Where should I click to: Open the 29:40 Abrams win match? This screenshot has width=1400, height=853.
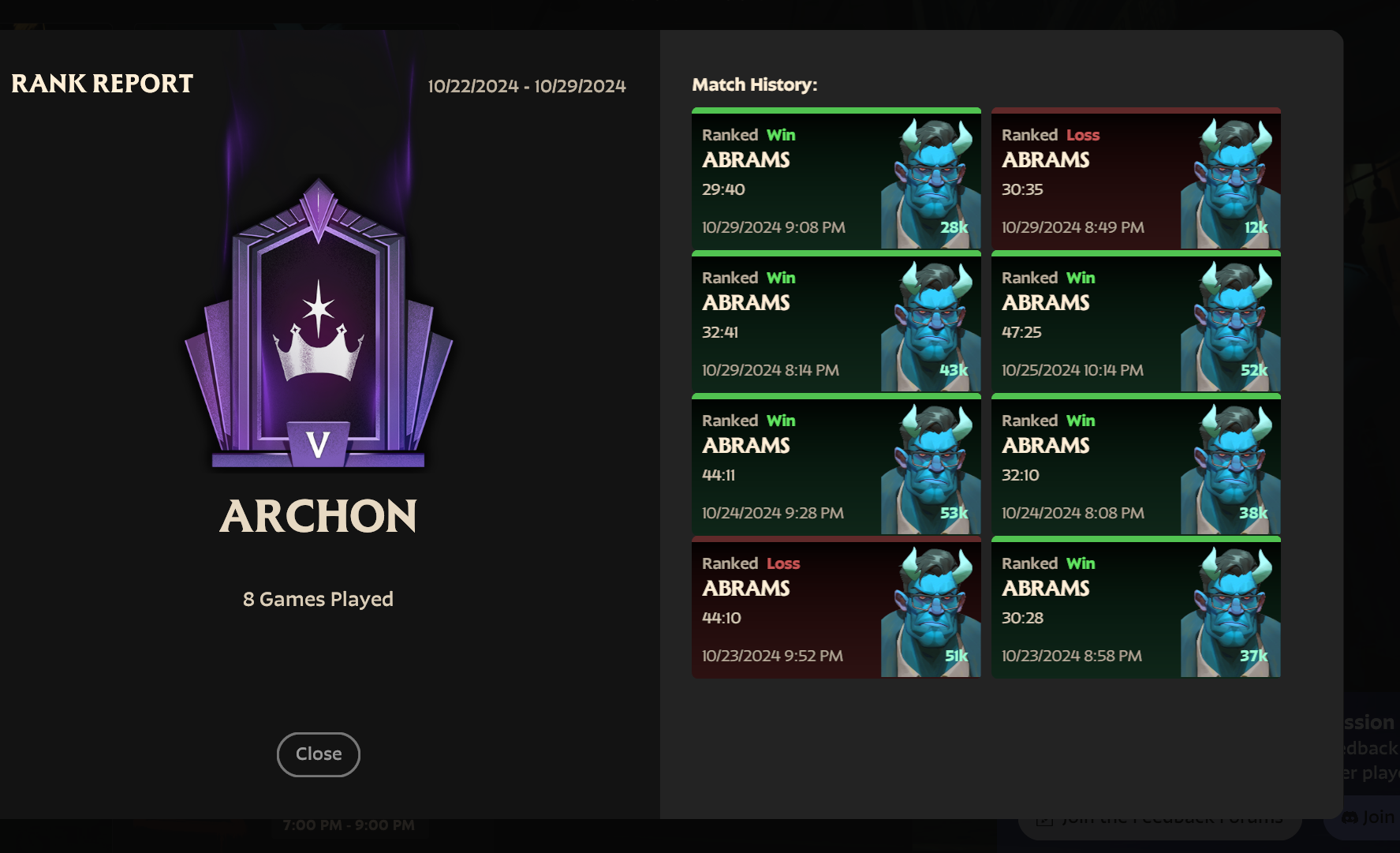pyautogui.click(x=836, y=178)
